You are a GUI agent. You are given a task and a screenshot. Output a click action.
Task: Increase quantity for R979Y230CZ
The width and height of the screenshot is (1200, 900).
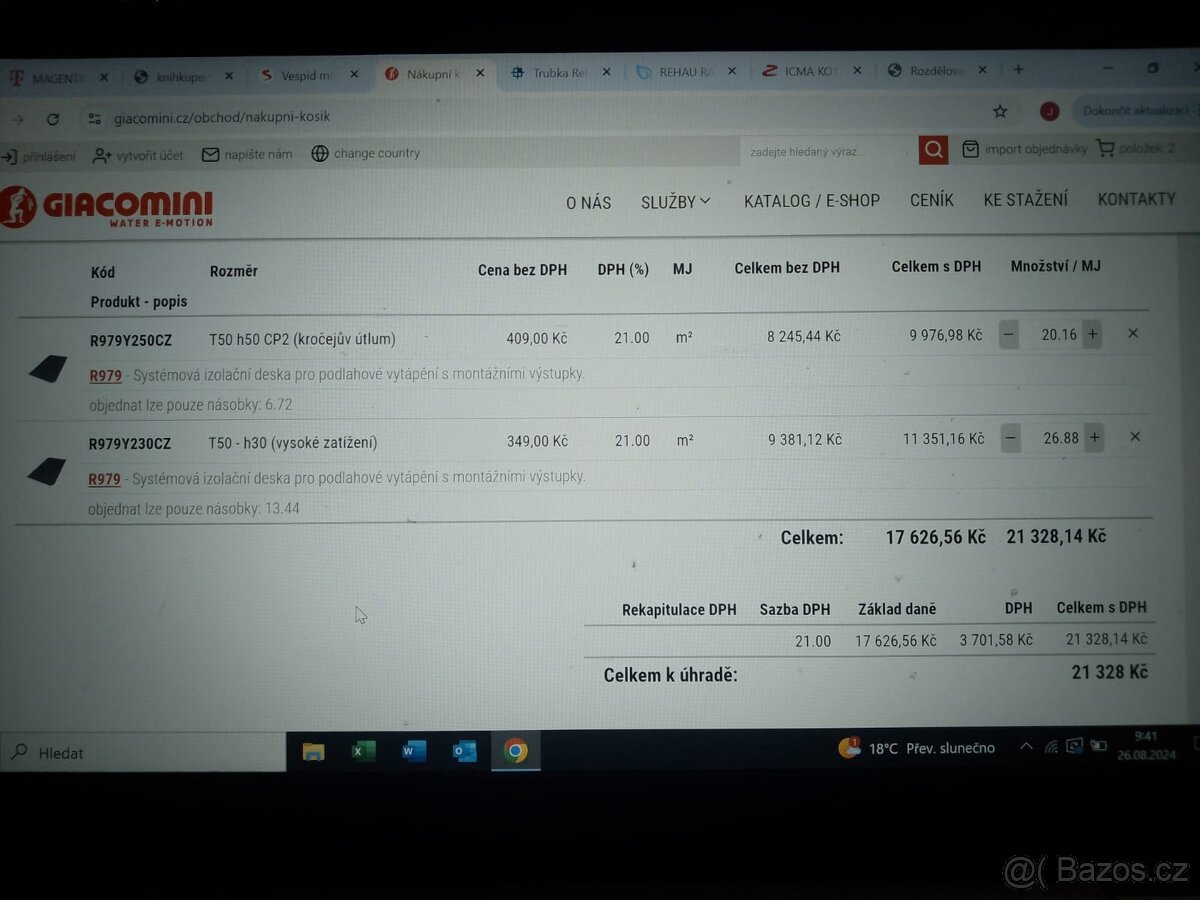coord(1094,437)
